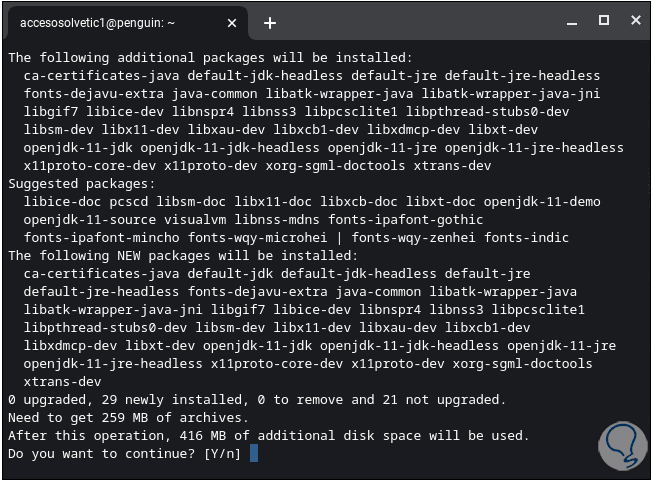Open a new terminal tab with plus button
The width and height of the screenshot is (653, 481).
[x=270, y=22]
